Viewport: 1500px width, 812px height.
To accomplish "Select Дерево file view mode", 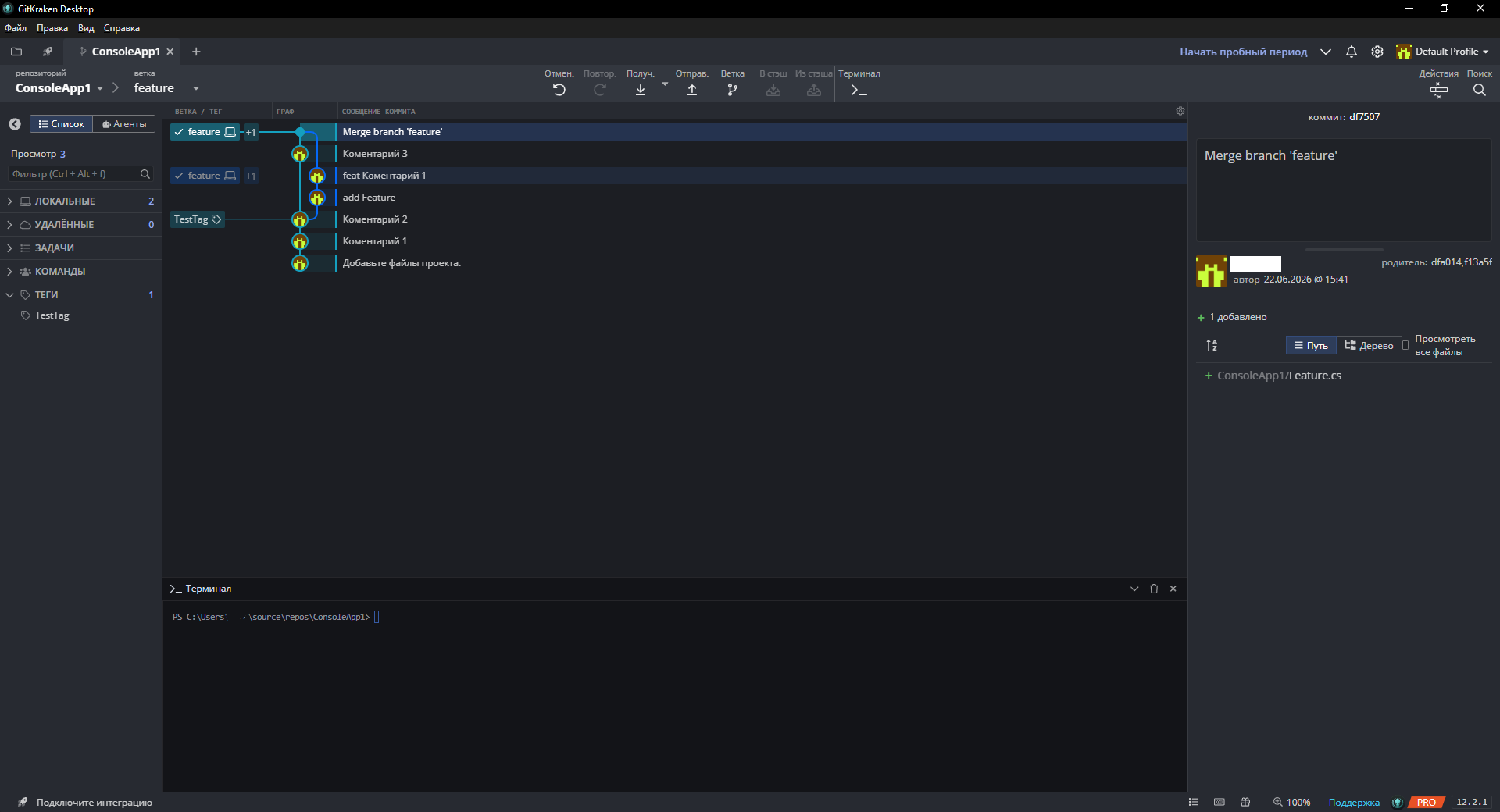I will (x=1369, y=345).
